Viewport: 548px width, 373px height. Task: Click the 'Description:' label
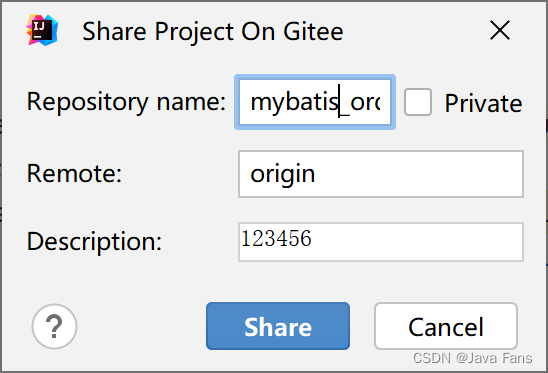pos(94,242)
